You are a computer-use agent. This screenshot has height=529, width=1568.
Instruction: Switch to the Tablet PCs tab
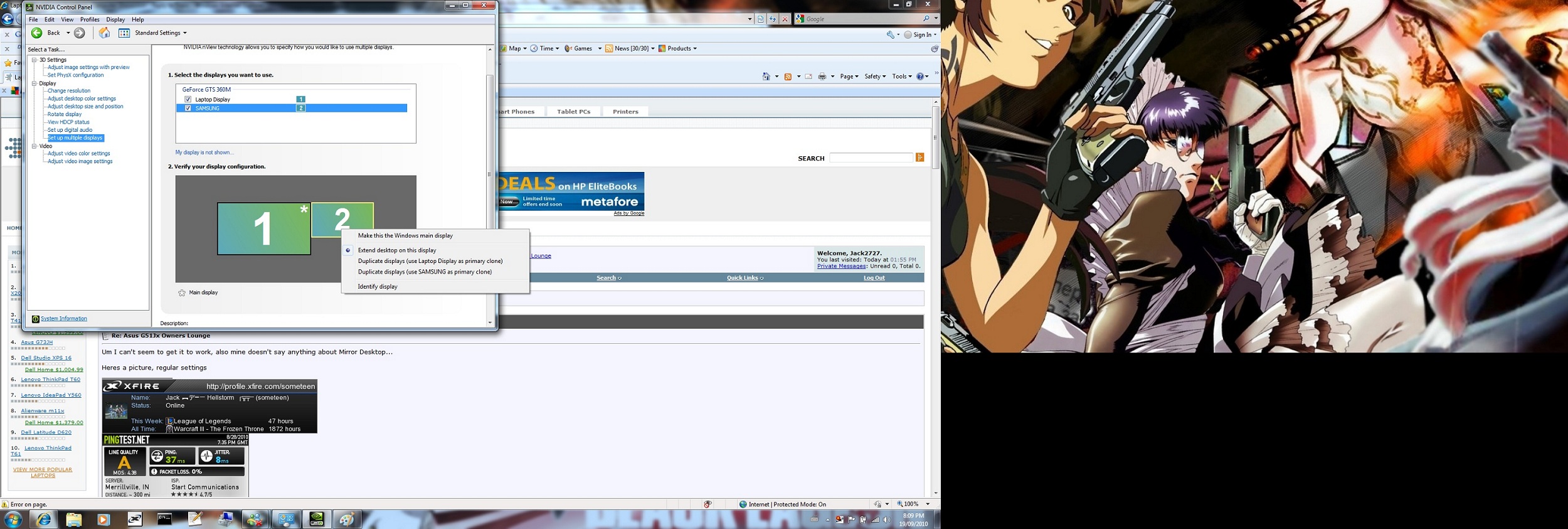click(573, 112)
